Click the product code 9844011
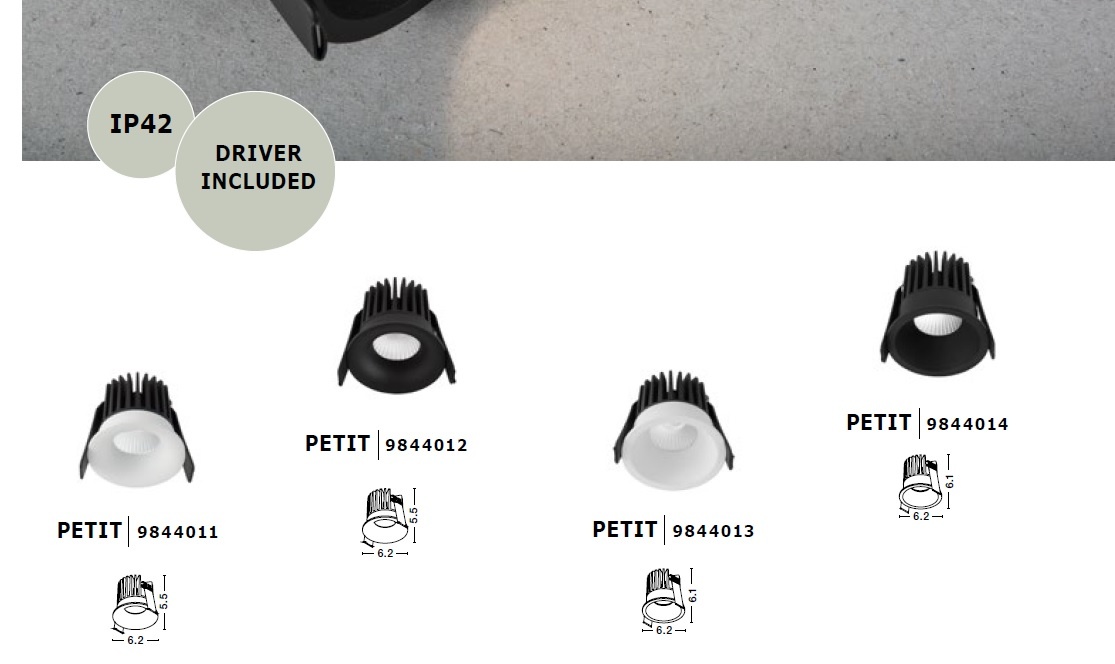 point(178,532)
